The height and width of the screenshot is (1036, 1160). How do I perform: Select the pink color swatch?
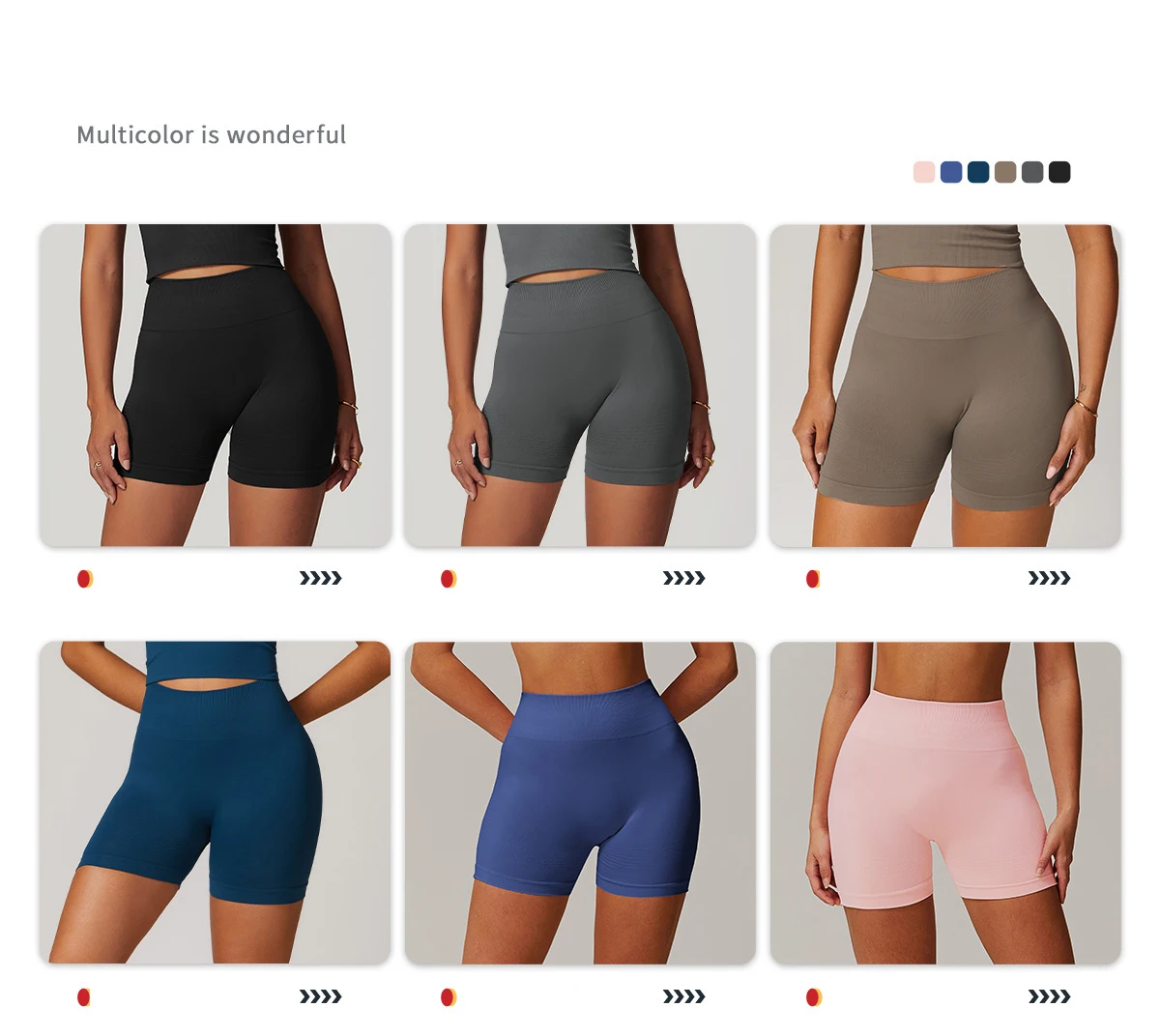(x=924, y=172)
